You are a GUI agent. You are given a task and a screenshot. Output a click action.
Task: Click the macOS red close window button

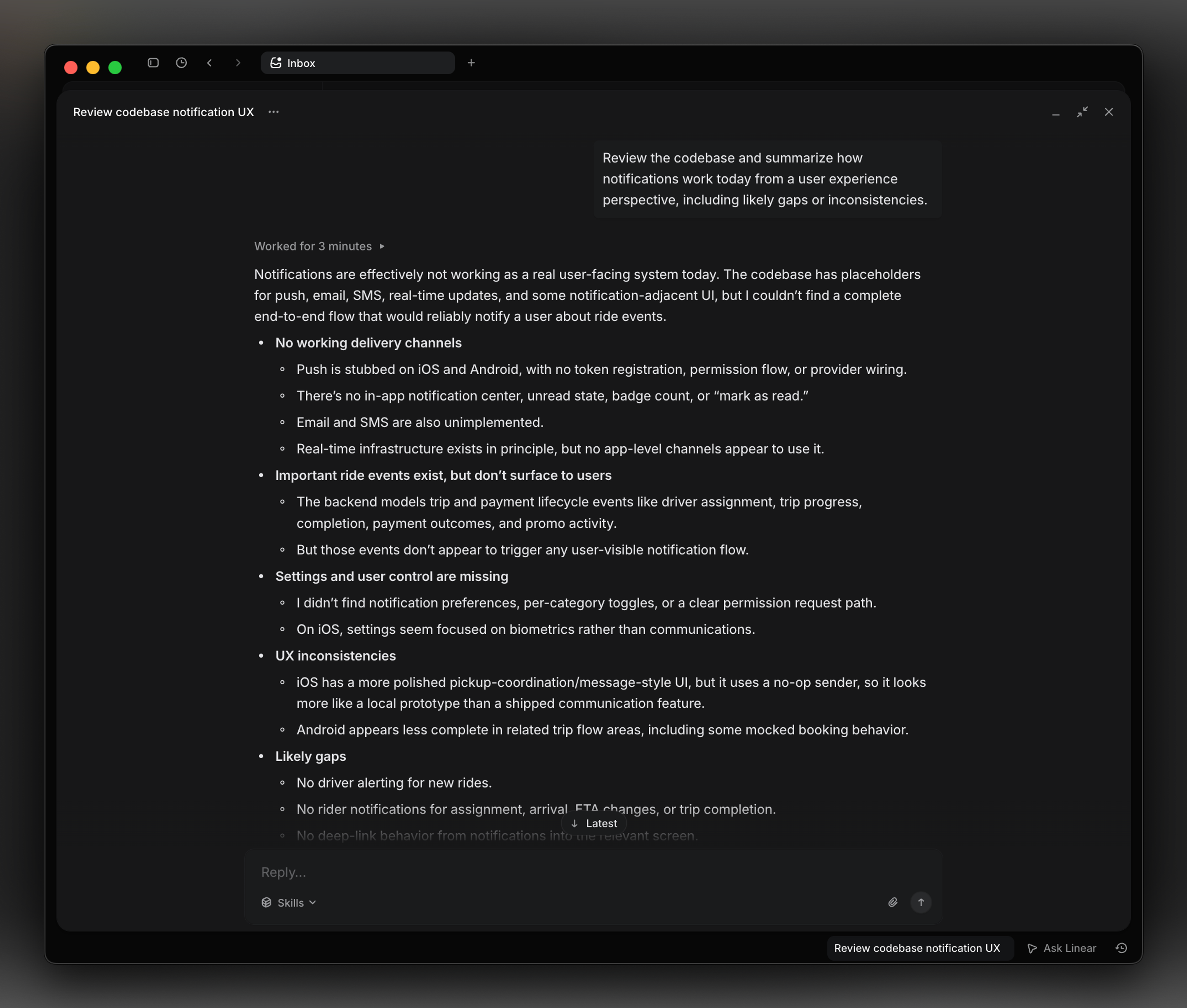click(x=71, y=68)
